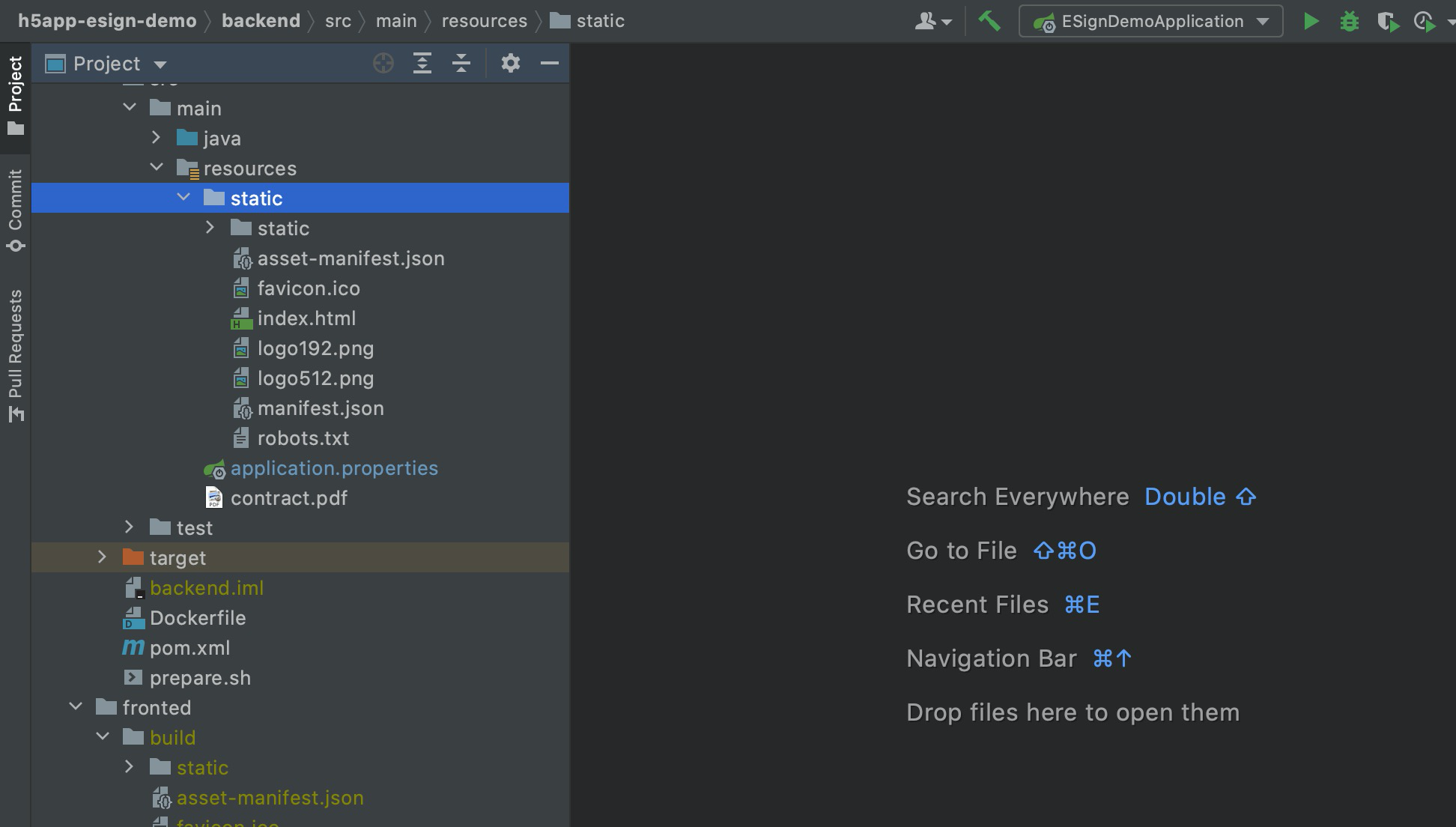Viewport: 1456px width, 827px height.
Task: Expand the target folder
Action: [x=102, y=557]
